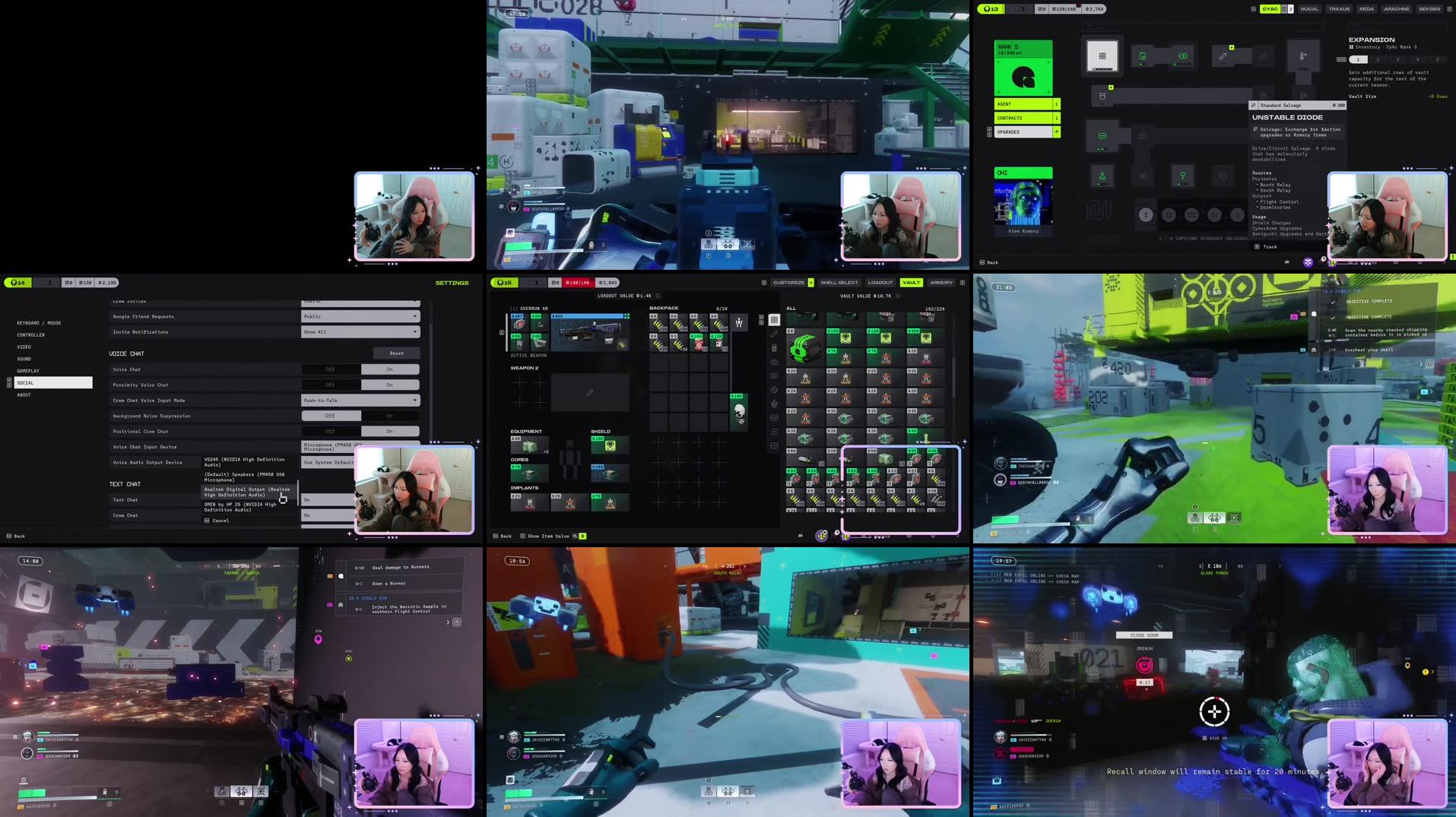Click the chat bubble icon near the vault footer

(x=799, y=536)
